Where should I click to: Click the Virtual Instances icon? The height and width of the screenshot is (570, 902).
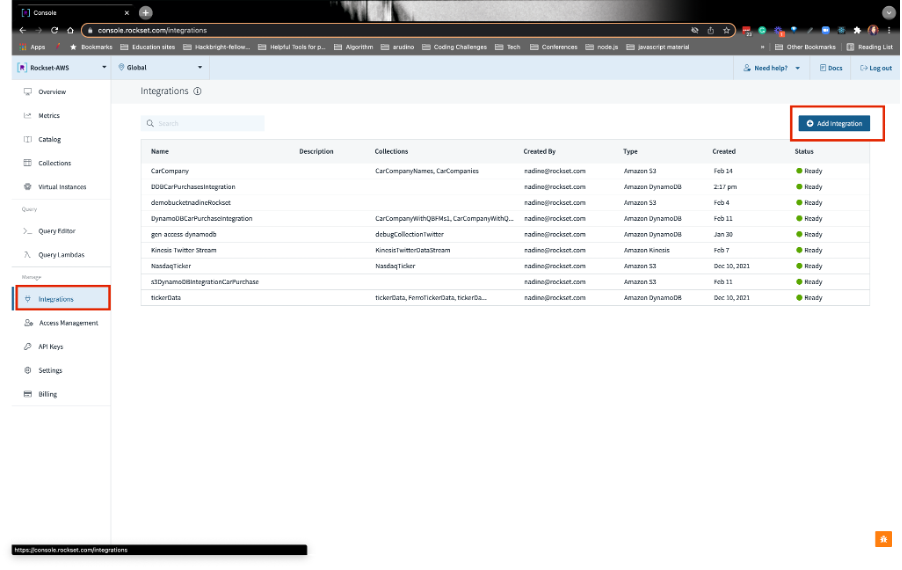(x=28, y=187)
